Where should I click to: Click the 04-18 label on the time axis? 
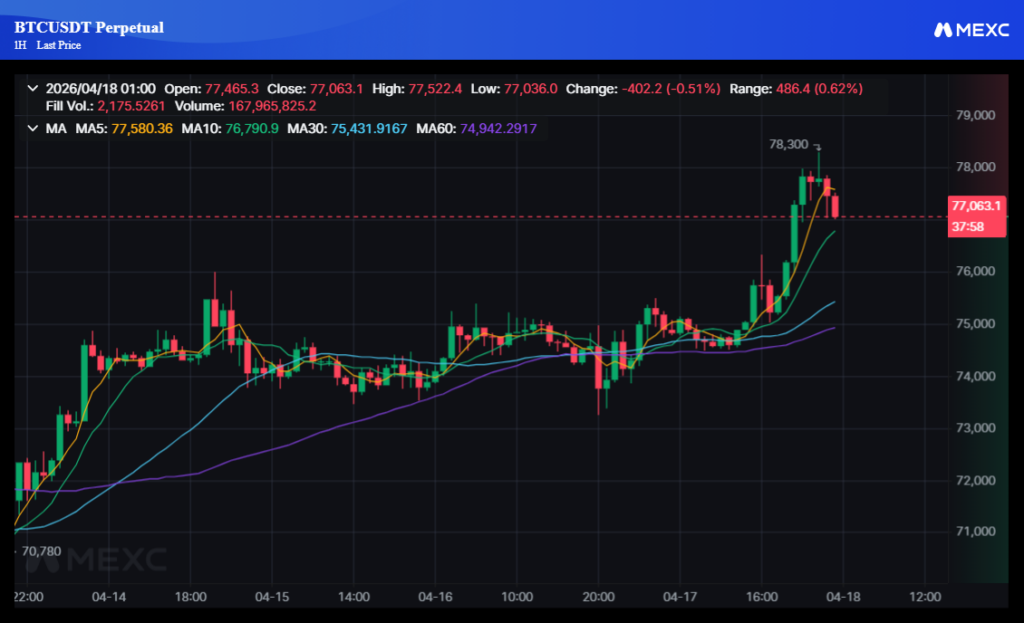845,597
